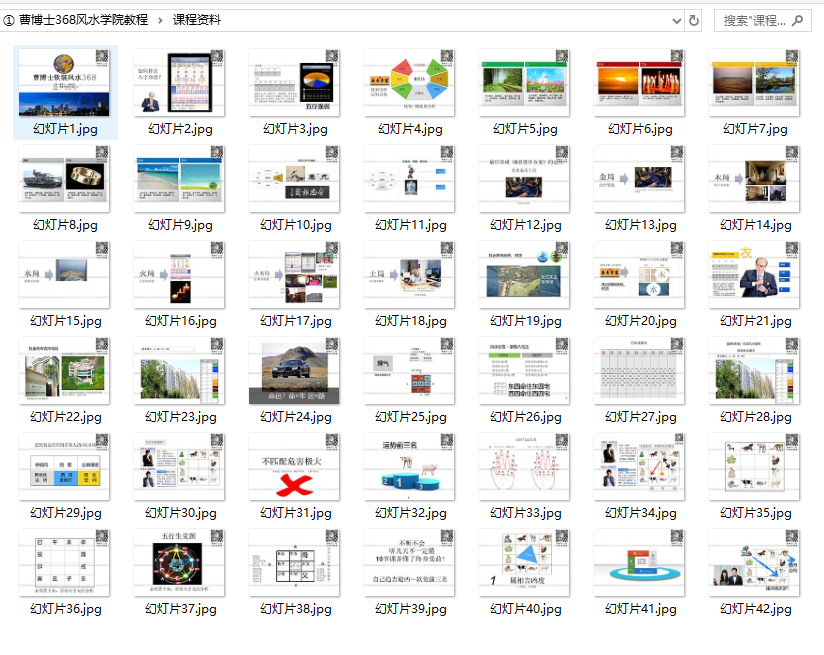Click the refresh icon in the address bar
This screenshot has width=824, height=655.
[x=694, y=21]
